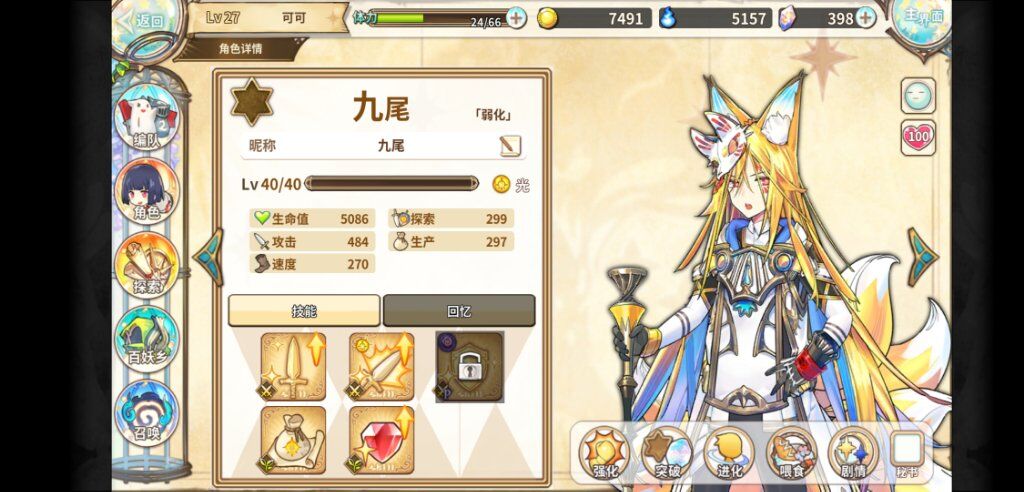Image resolution: width=1024 pixels, height=492 pixels.
Task: Toggle the 秘书 secretary checkbox
Action: [x=908, y=450]
